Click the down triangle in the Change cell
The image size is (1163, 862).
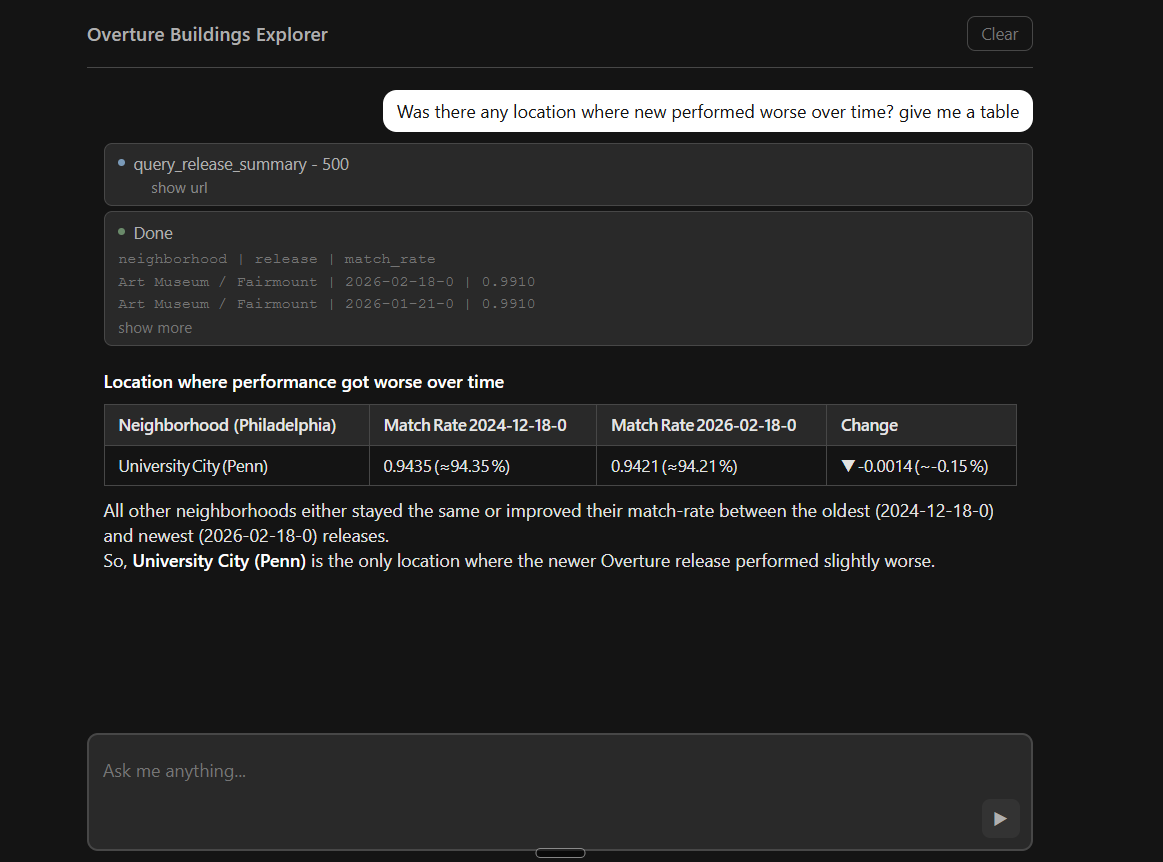pos(847,465)
